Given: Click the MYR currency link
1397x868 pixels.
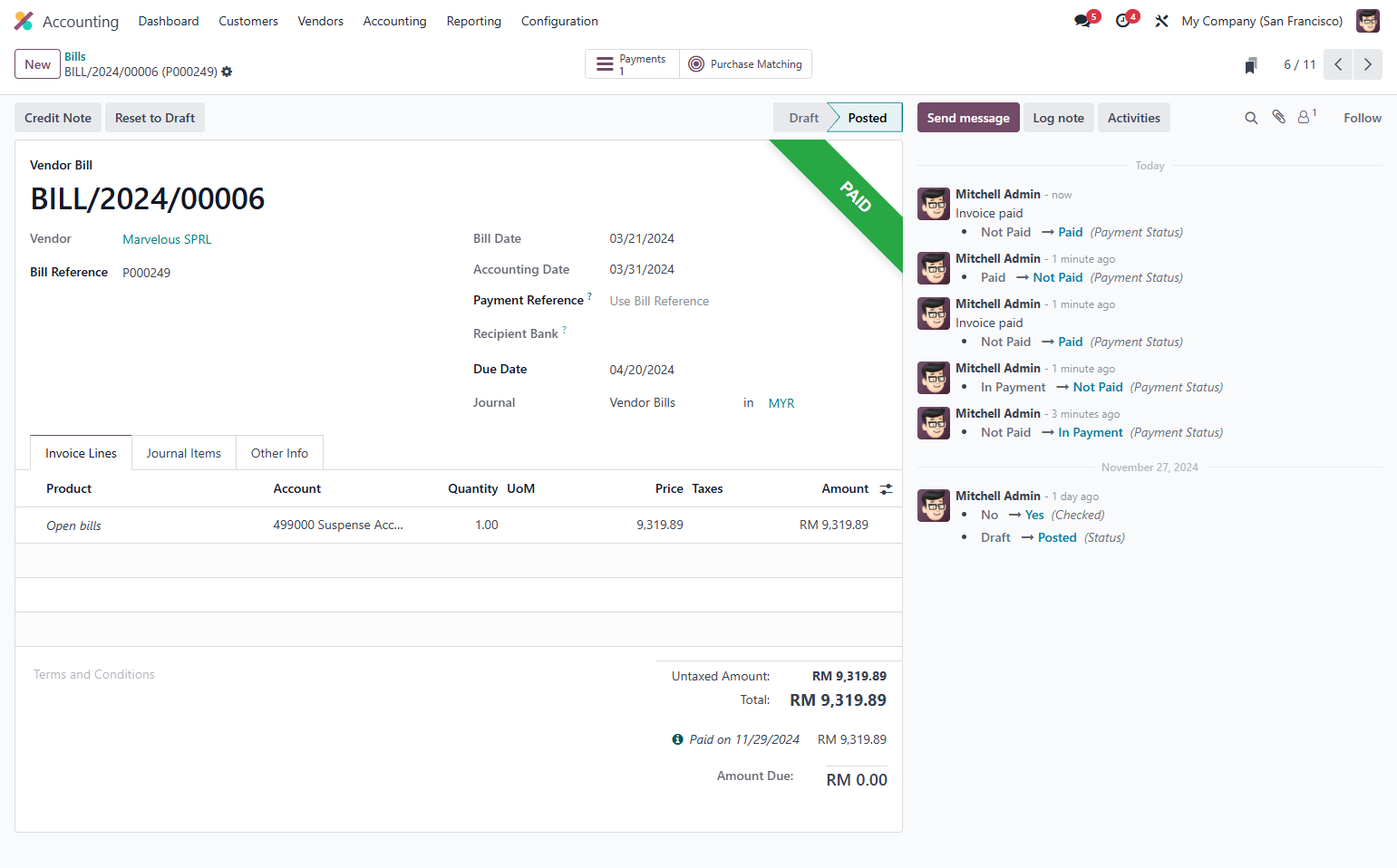Looking at the screenshot, I should click(781, 403).
